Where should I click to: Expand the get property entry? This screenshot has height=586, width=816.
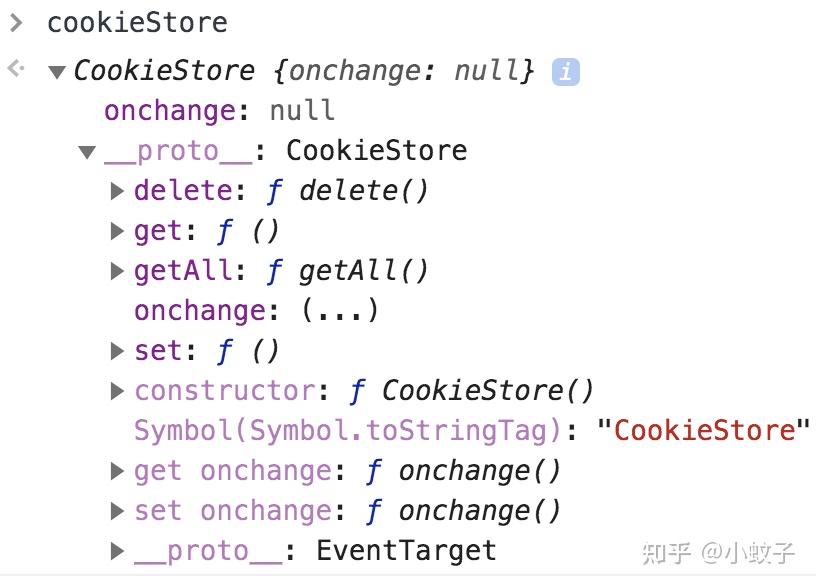coord(118,230)
